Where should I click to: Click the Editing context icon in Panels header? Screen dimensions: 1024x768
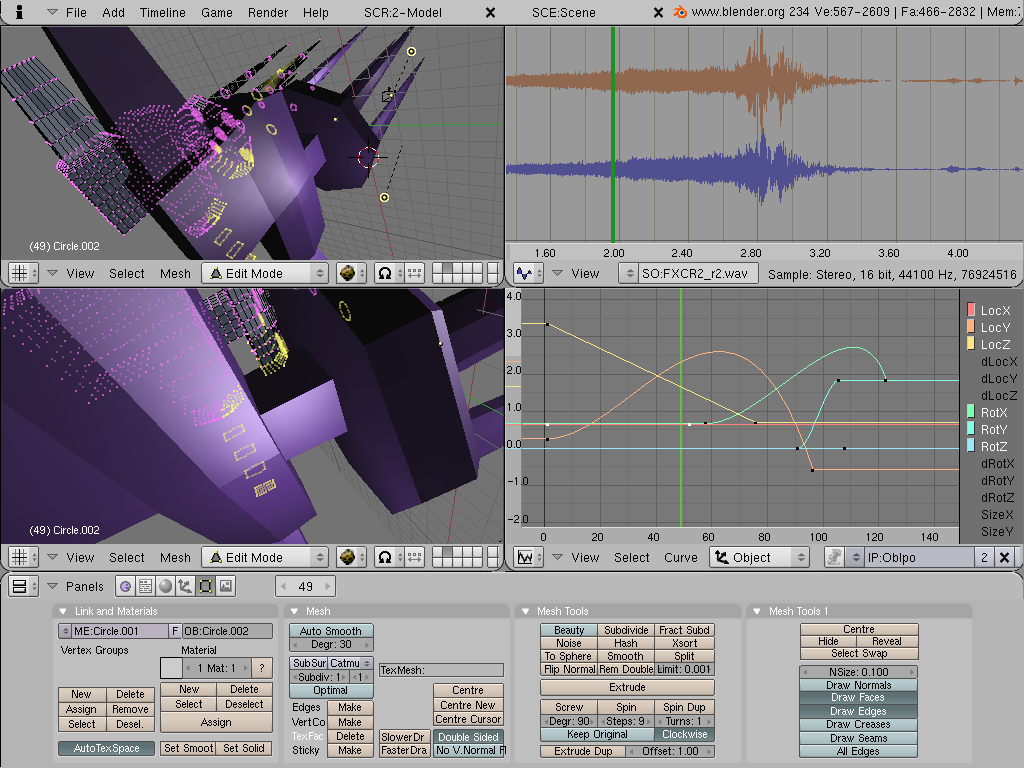coord(205,587)
